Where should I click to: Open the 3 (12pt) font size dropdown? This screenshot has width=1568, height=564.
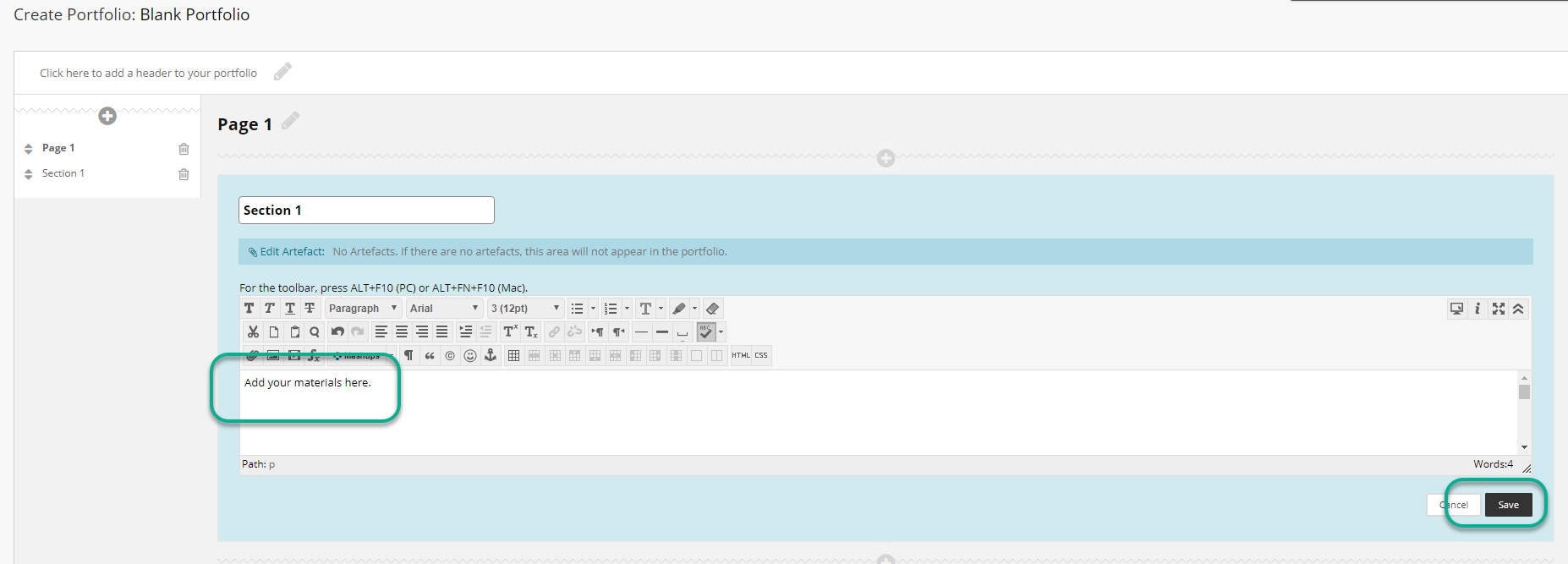[525, 309]
